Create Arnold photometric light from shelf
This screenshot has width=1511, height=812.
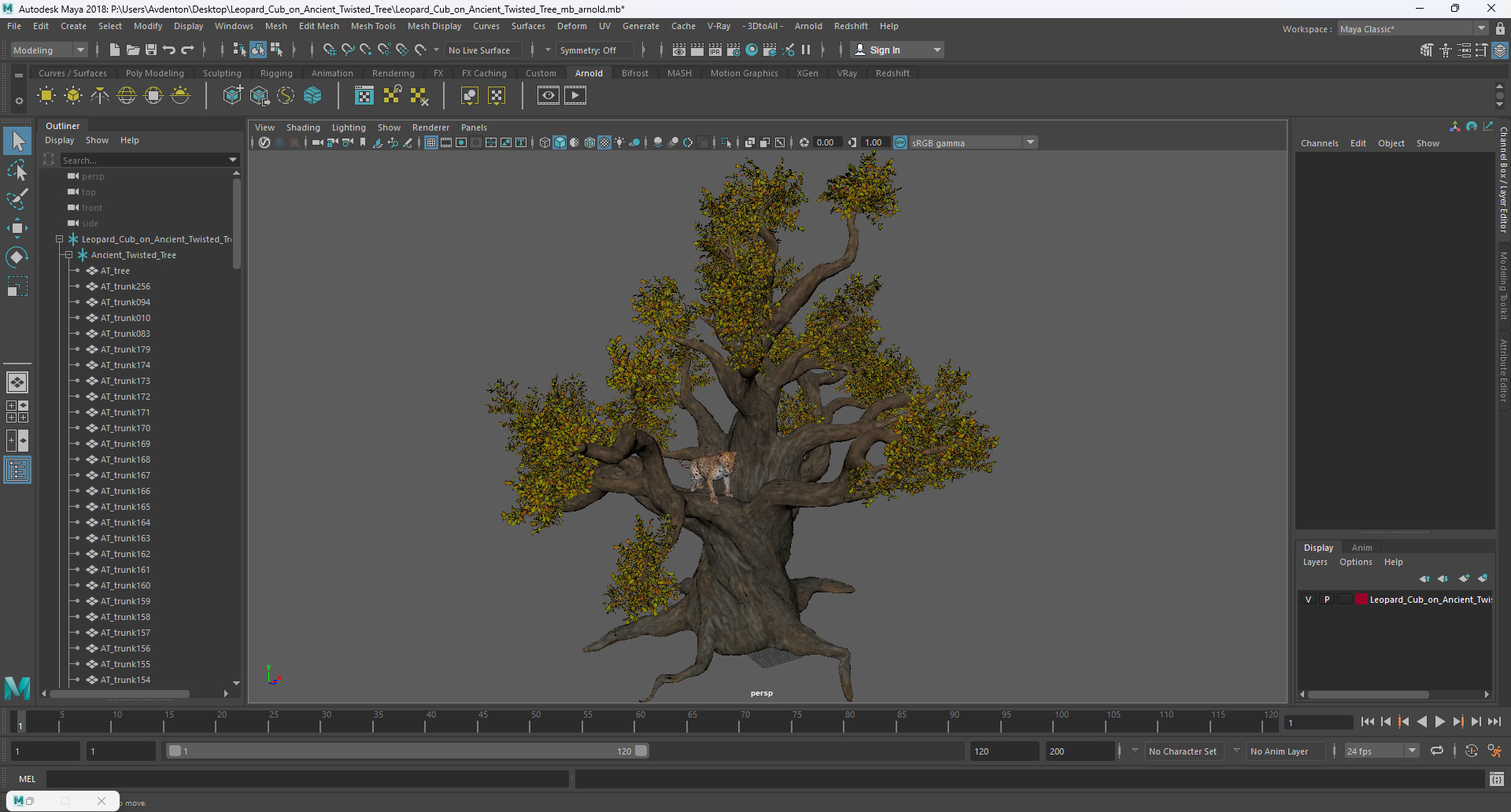(x=100, y=96)
